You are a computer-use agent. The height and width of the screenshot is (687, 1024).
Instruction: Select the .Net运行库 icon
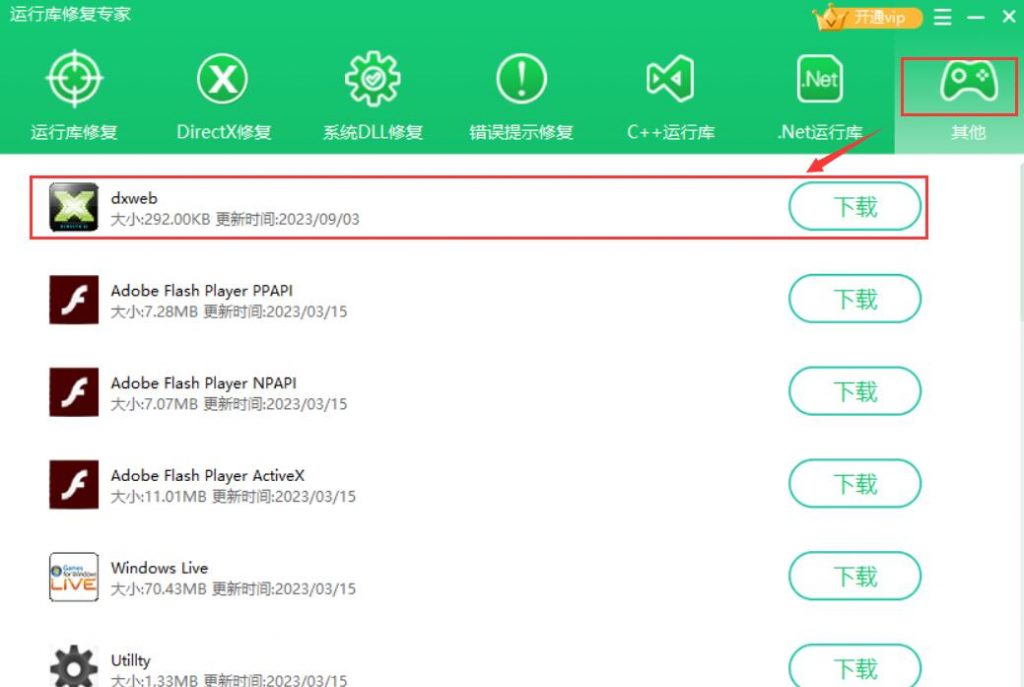pos(820,79)
